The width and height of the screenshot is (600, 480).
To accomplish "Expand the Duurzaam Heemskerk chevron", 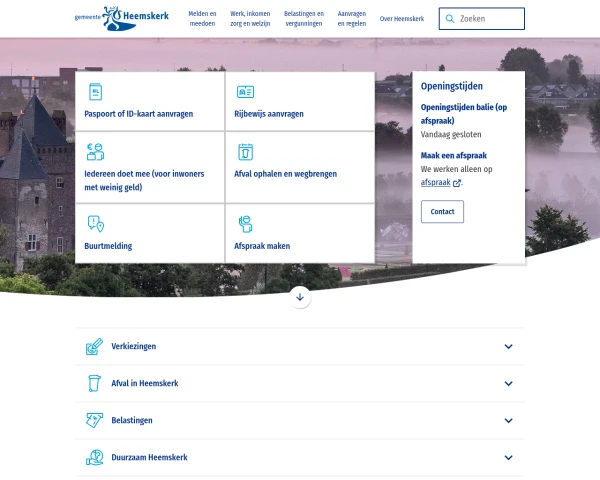I will coord(508,458).
